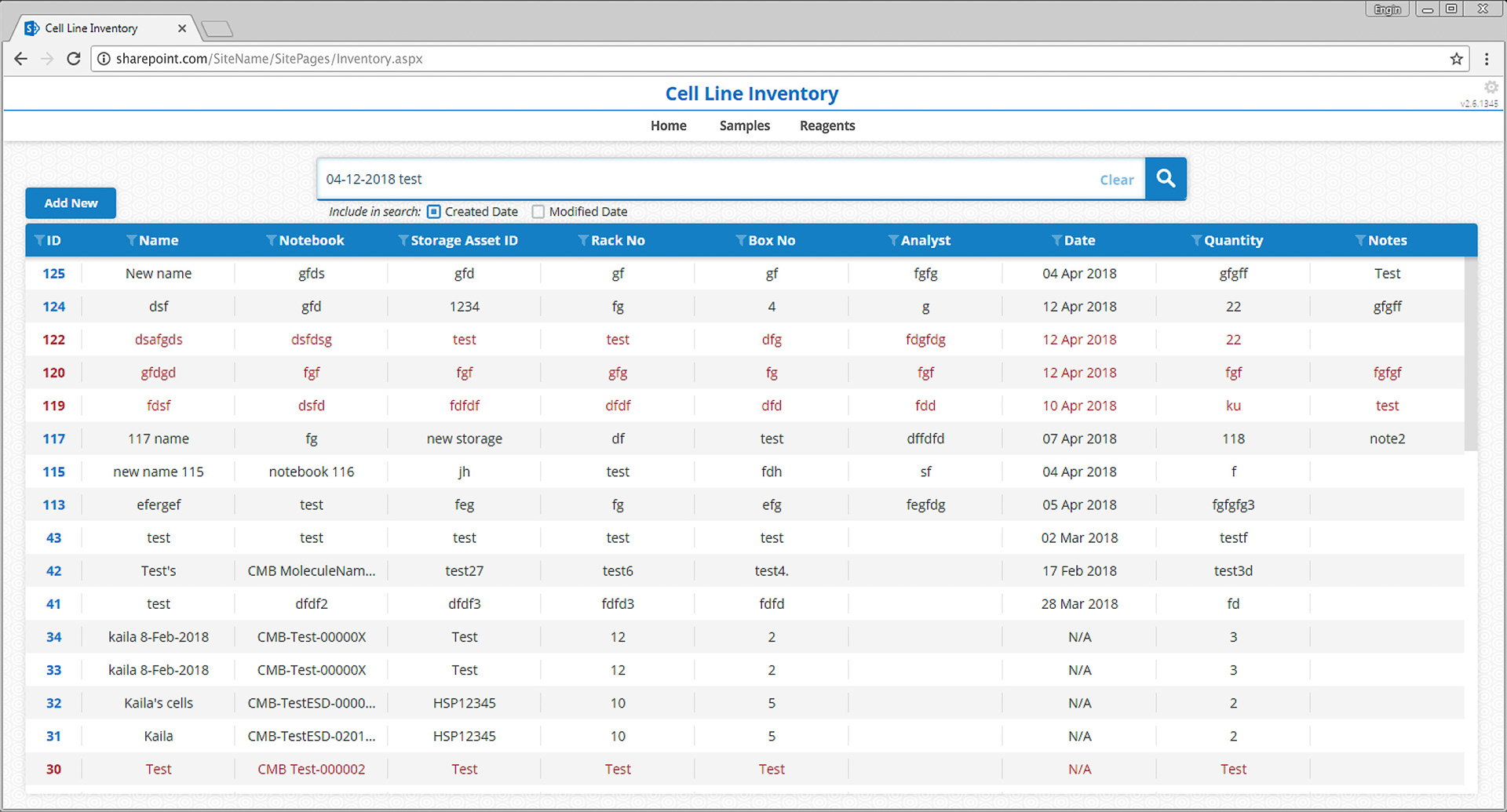Click the magnifier search button
The width and height of the screenshot is (1507, 812).
click(1166, 179)
